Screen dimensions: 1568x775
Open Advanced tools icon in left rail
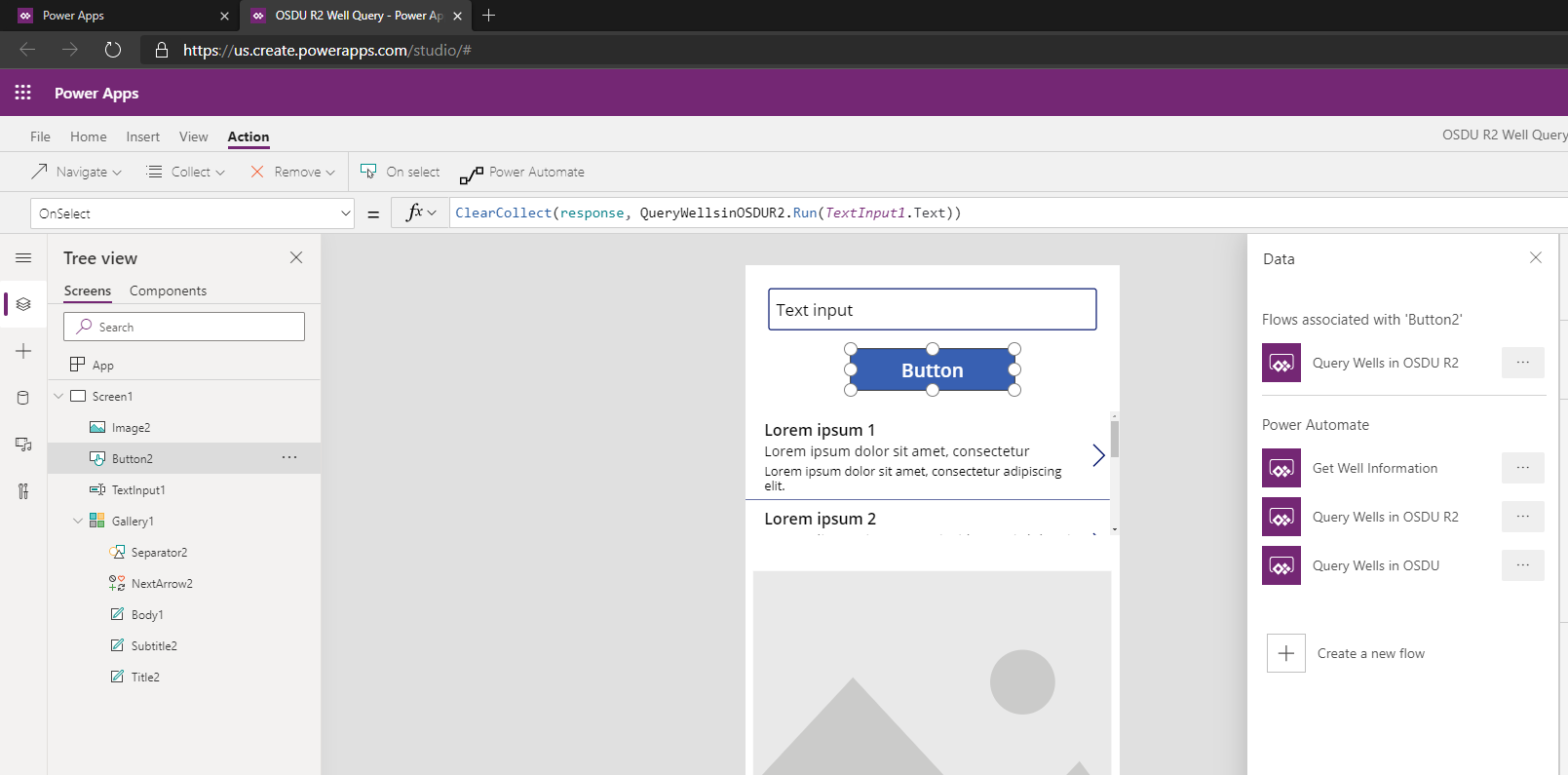pyautogui.click(x=23, y=491)
